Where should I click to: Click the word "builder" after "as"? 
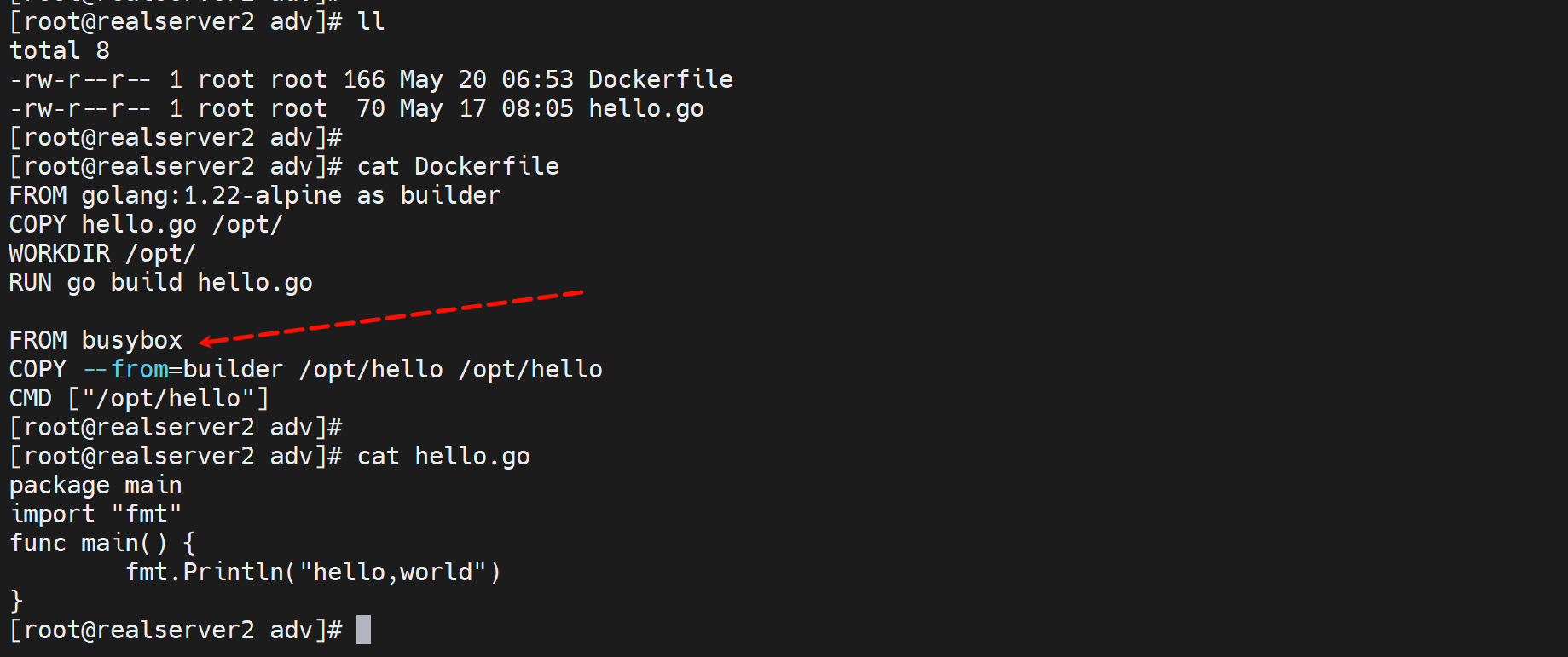(450, 196)
